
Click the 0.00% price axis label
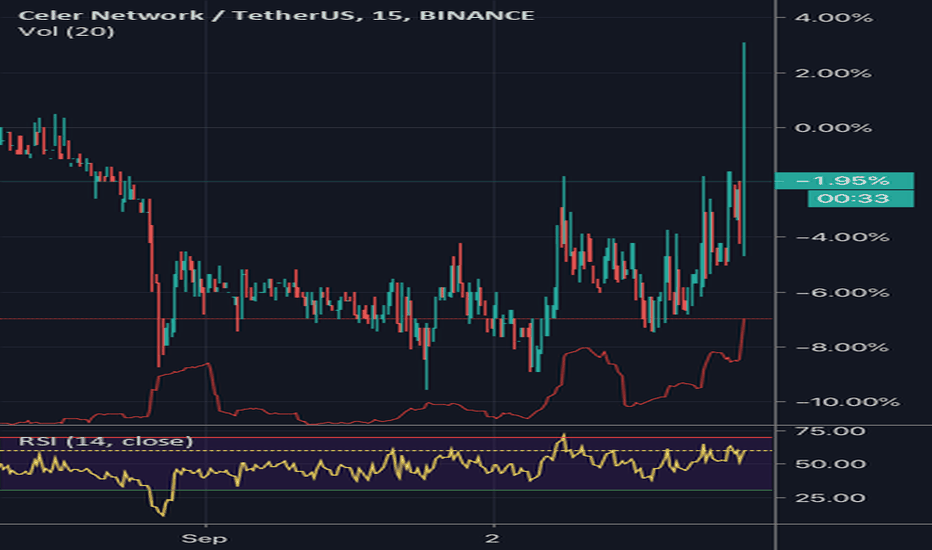coord(833,128)
